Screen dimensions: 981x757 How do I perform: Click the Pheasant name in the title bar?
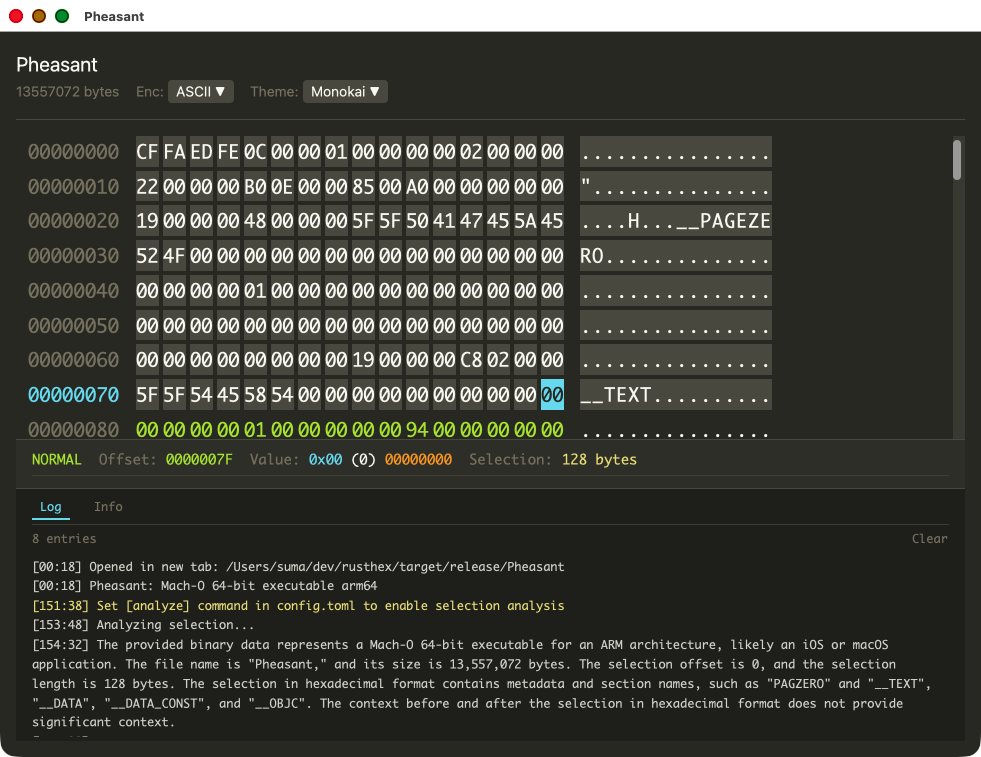coord(114,16)
